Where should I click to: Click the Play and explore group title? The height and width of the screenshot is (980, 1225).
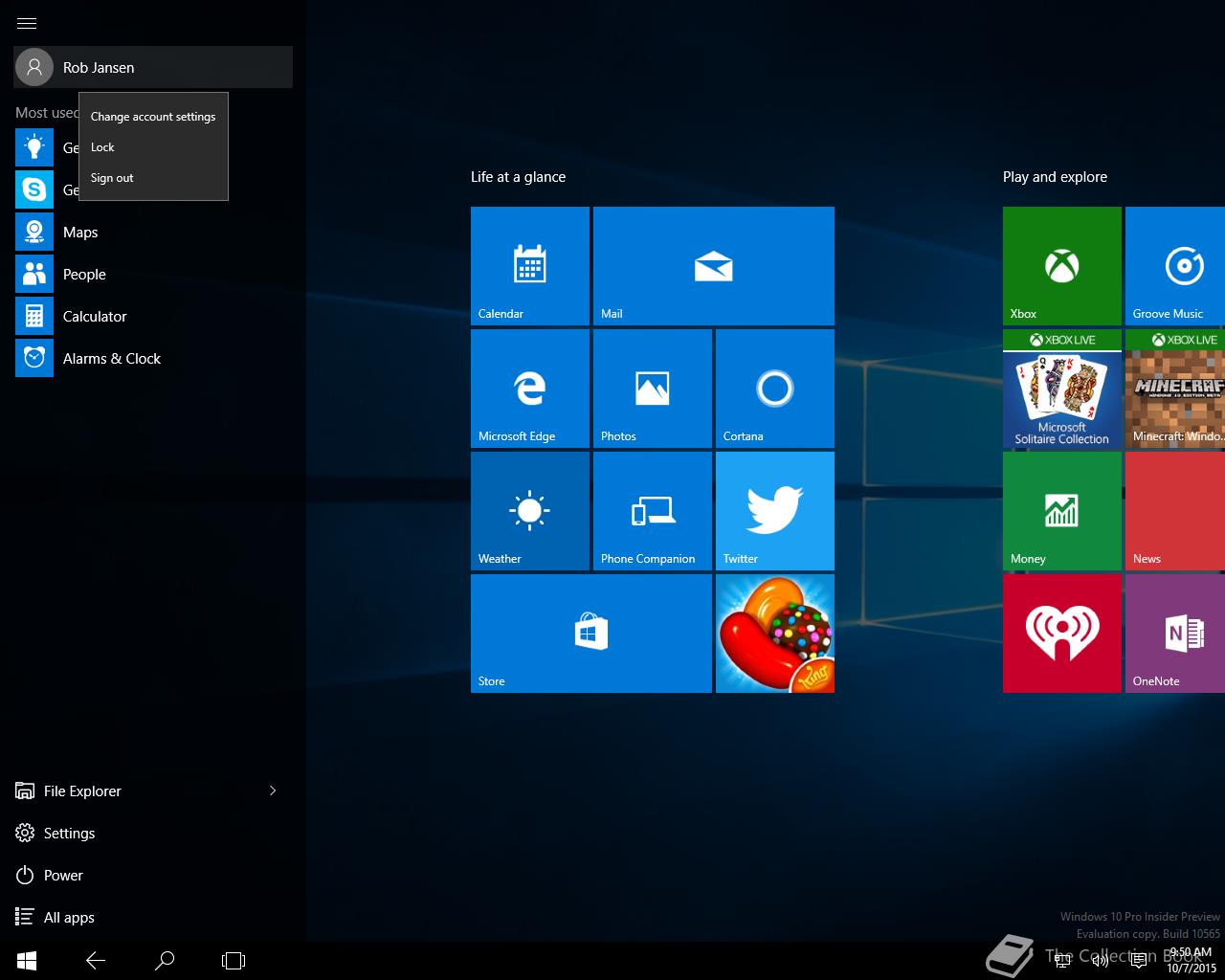coord(1055,177)
